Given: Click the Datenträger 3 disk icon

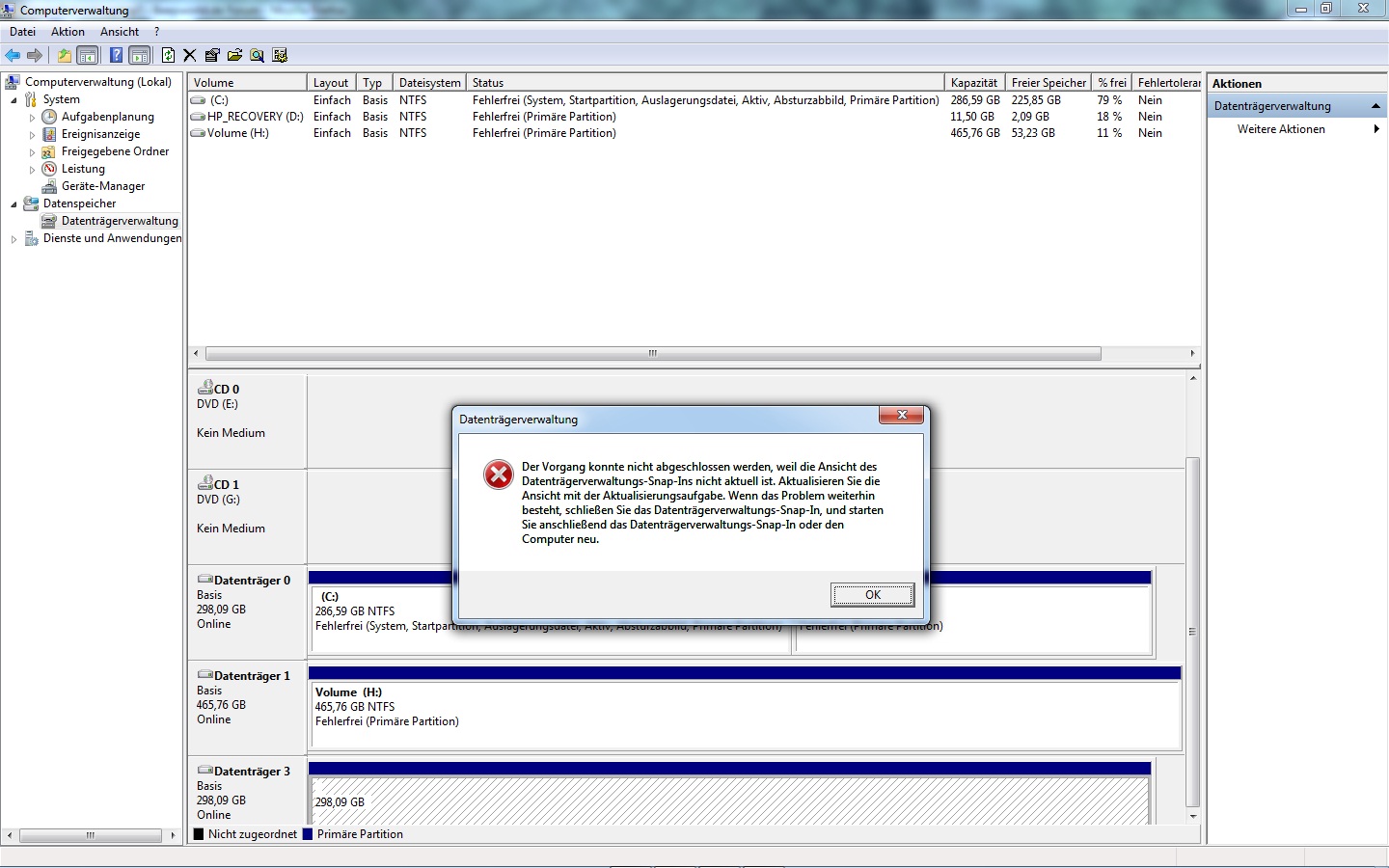Looking at the screenshot, I should pyautogui.click(x=205, y=771).
